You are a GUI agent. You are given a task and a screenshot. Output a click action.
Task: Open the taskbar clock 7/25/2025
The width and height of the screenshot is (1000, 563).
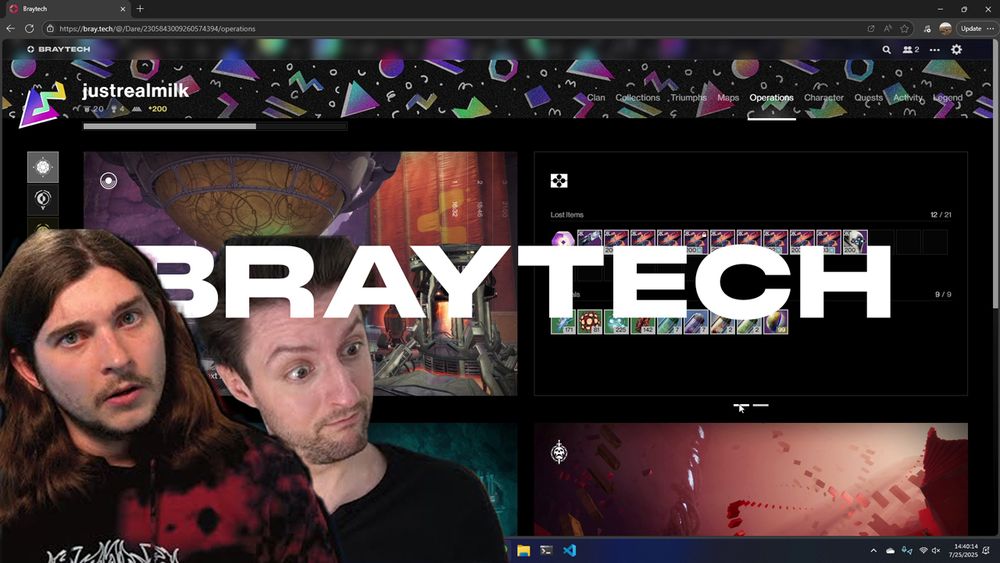click(x=966, y=550)
